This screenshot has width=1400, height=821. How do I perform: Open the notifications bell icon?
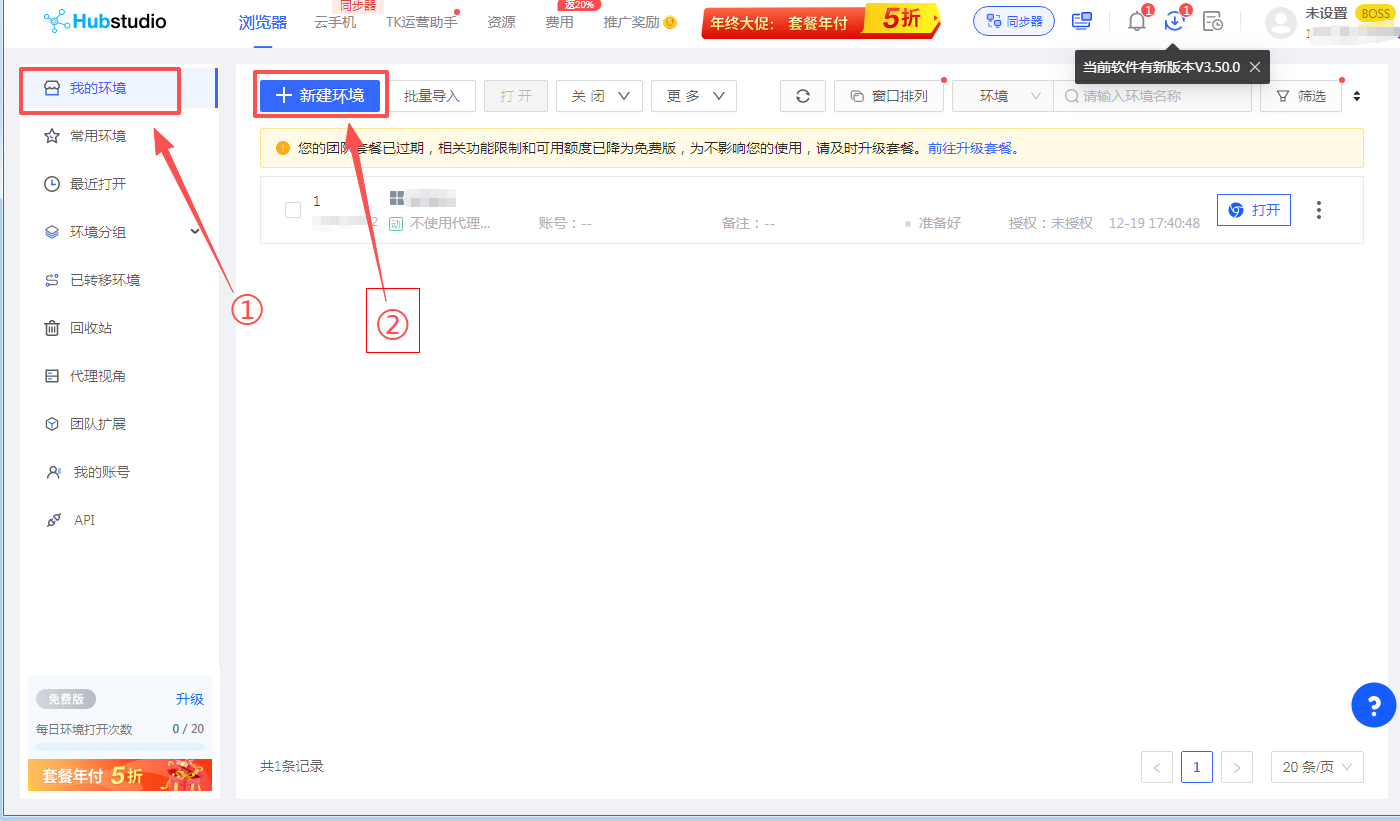click(1136, 20)
